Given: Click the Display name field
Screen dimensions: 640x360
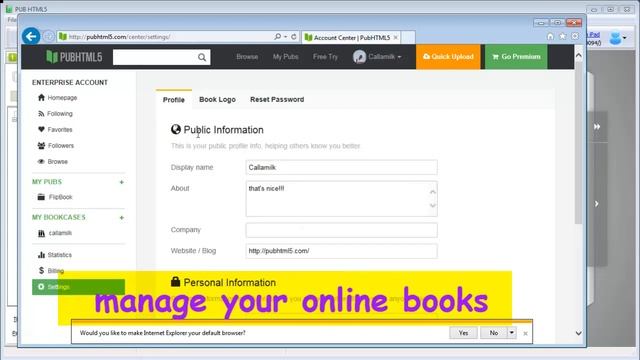Looking at the screenshot, I should pyautogui.click(x=341, y=167).
